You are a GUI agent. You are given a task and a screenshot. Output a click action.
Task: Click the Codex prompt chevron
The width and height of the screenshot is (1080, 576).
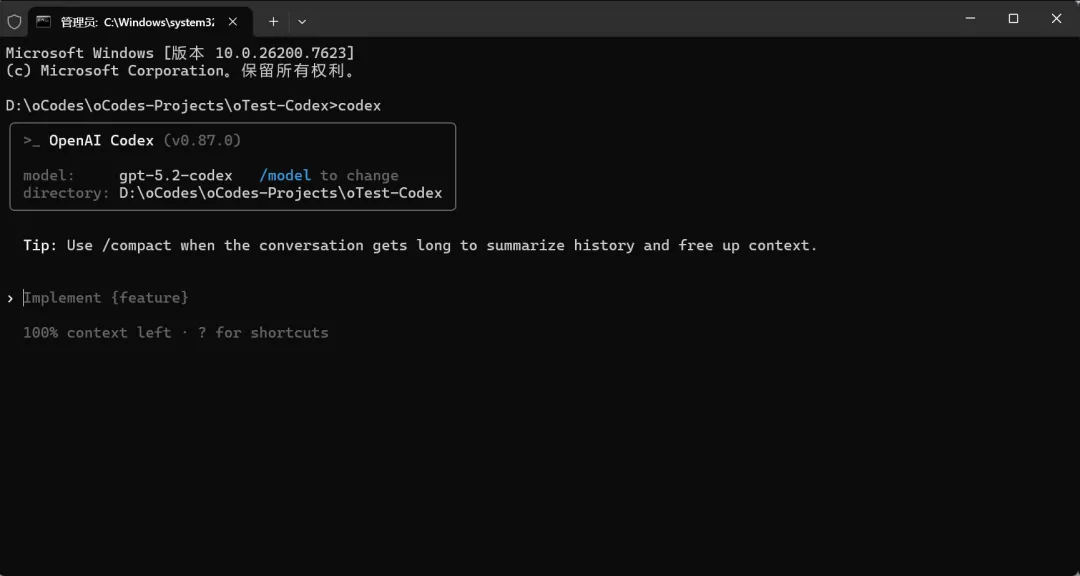pos(10,298)
